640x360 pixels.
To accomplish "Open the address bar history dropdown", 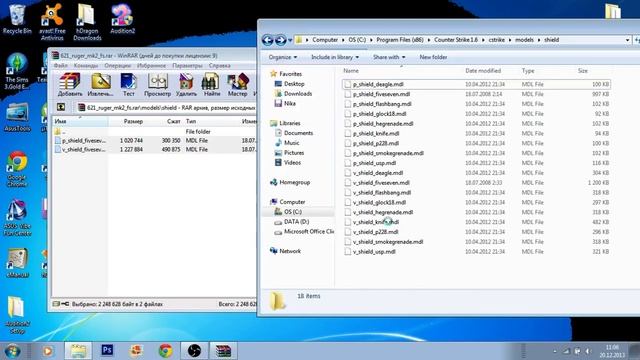I will point(627,40).
